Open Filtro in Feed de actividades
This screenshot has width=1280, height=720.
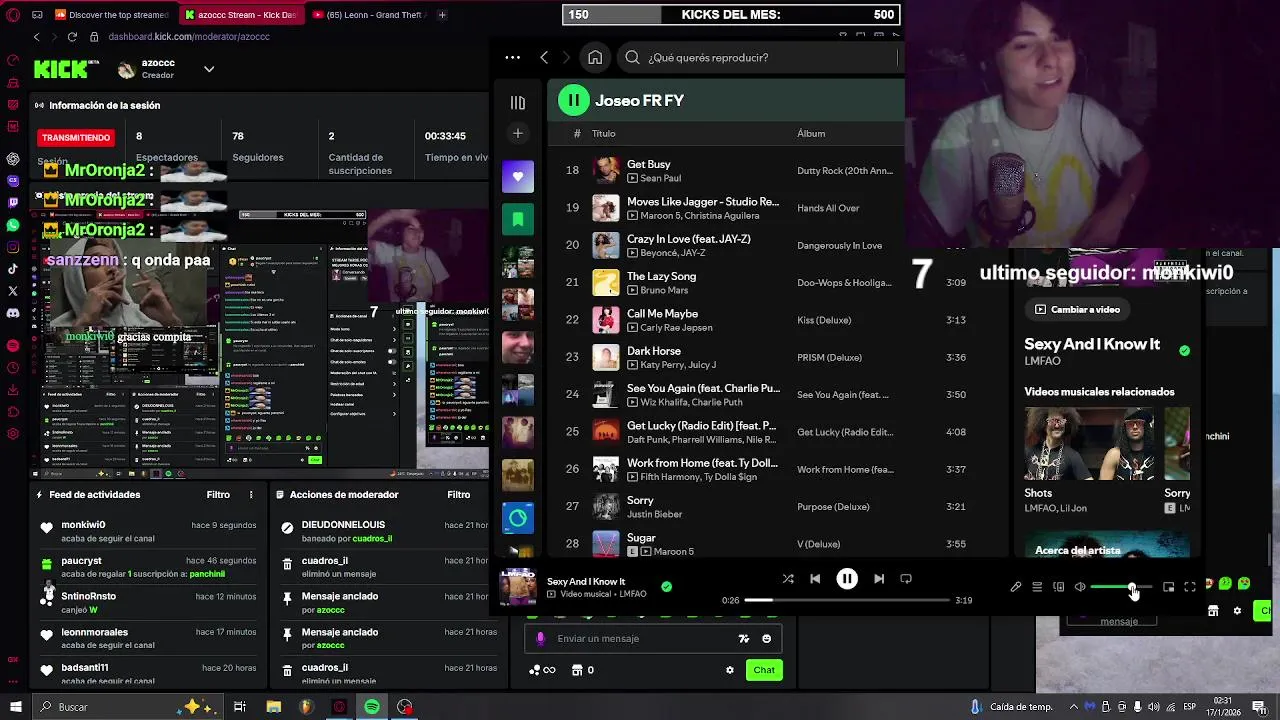pyautogui.click(x=218, y=495)
